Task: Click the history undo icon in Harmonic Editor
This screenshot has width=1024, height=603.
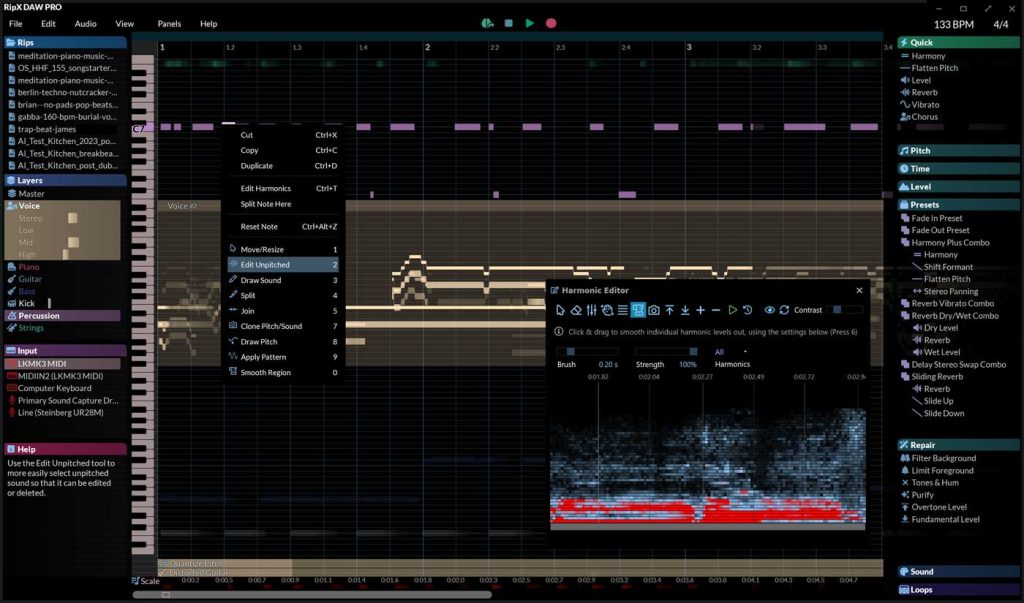Action: tap(748, 310)
